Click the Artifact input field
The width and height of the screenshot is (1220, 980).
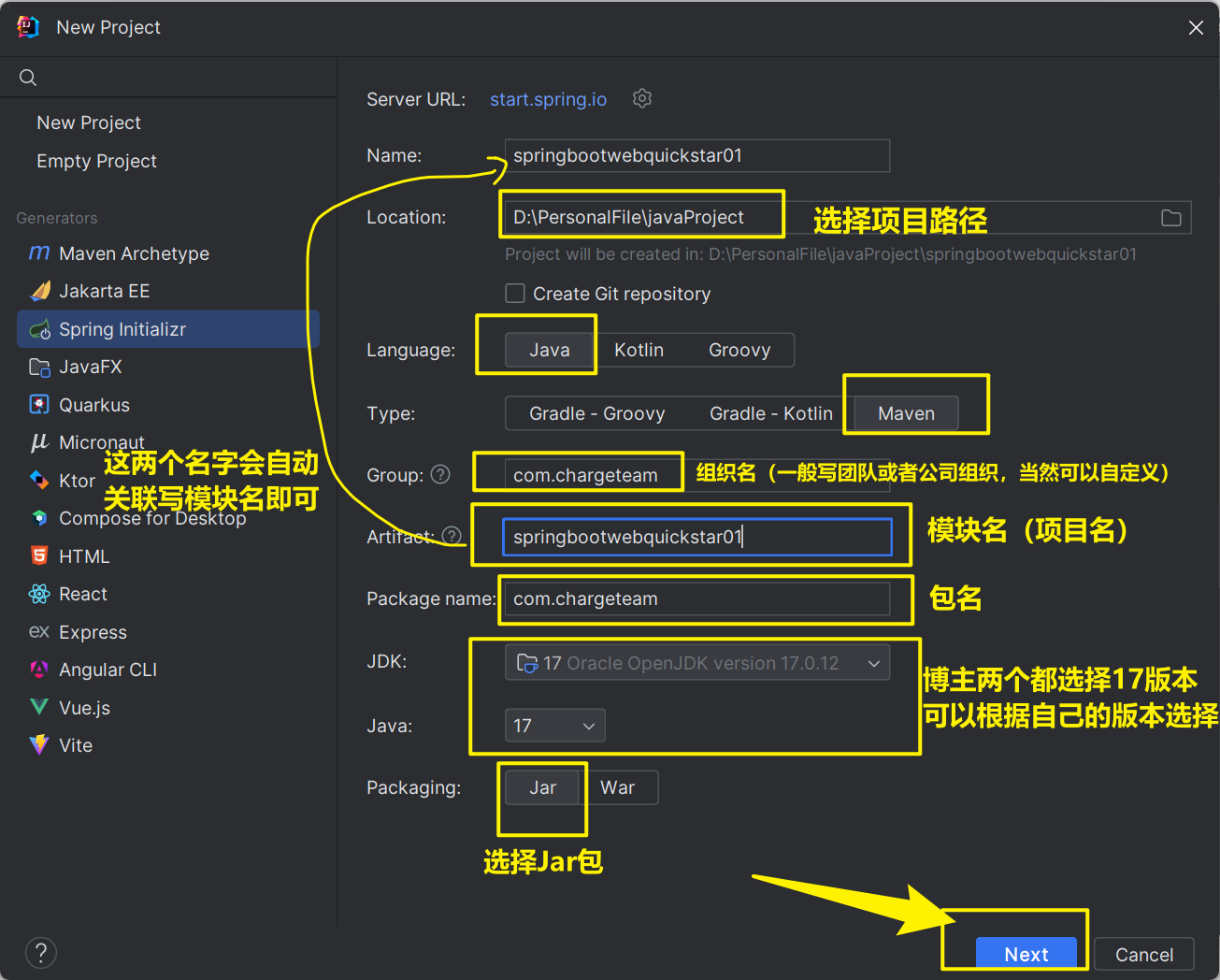(x=697, y=537)
